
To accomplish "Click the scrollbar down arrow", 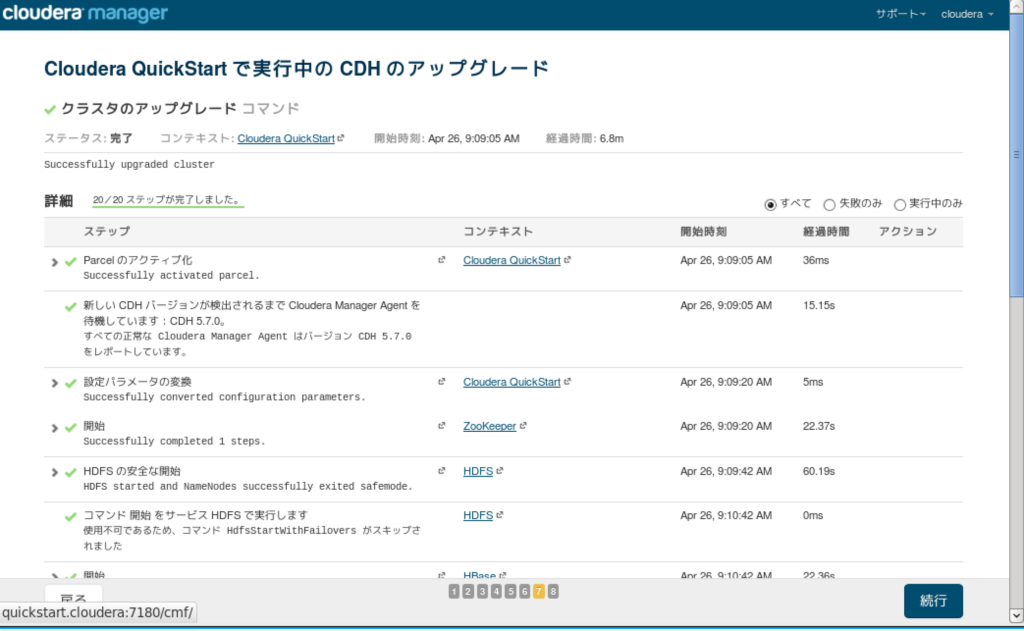I will (x=1016, y=615).
